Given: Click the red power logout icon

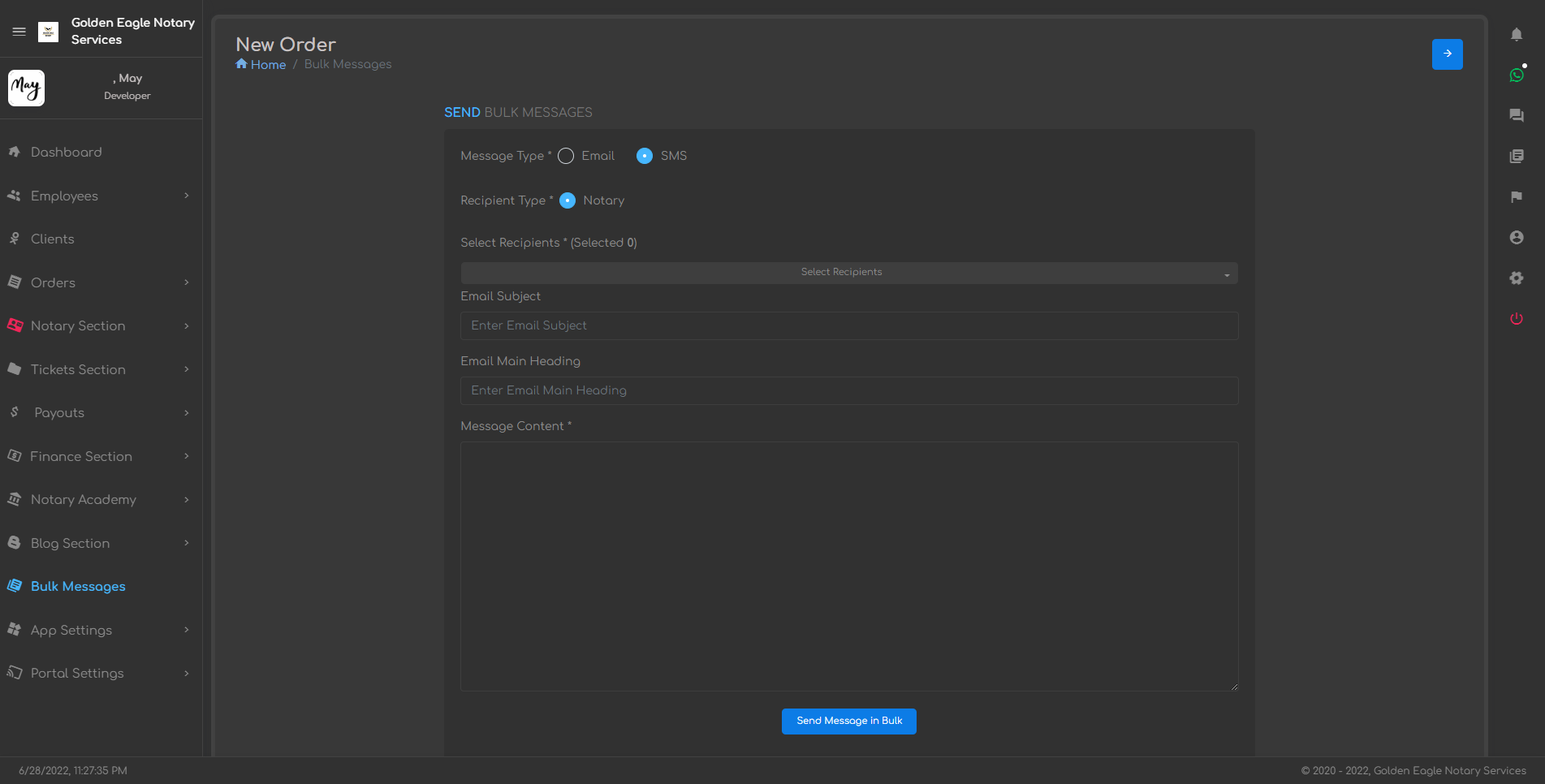Looking at the screenshot, I should pos(1517,318).
